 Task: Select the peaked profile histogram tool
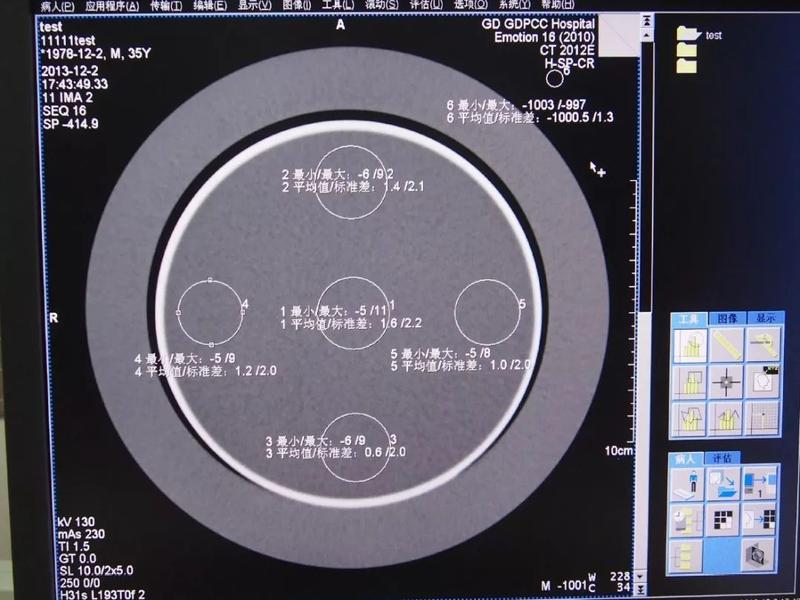[x=727, y=419]
